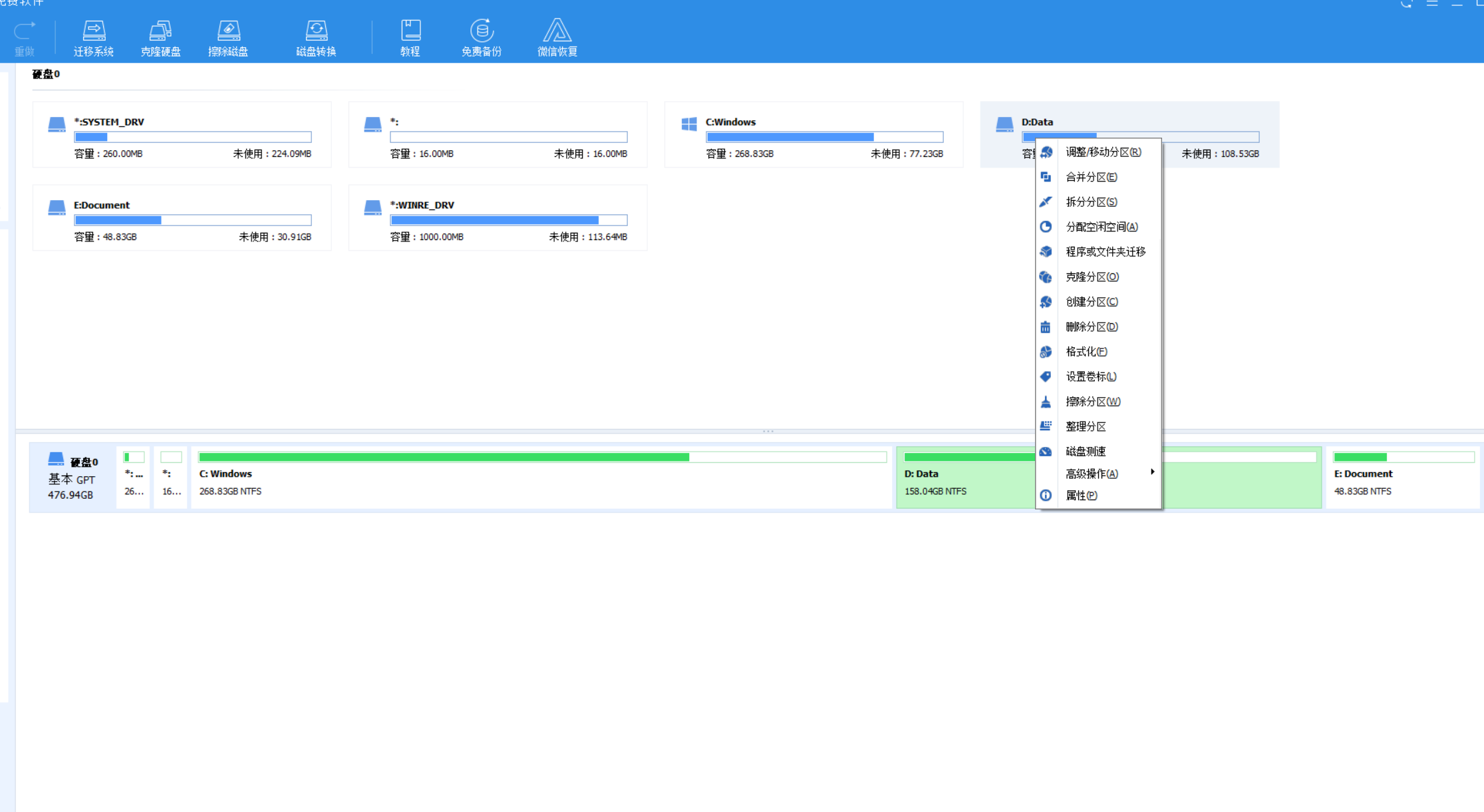
Task: Choose 克隆分区(O) clone partition entry
Action: (x=1099, y=277)
